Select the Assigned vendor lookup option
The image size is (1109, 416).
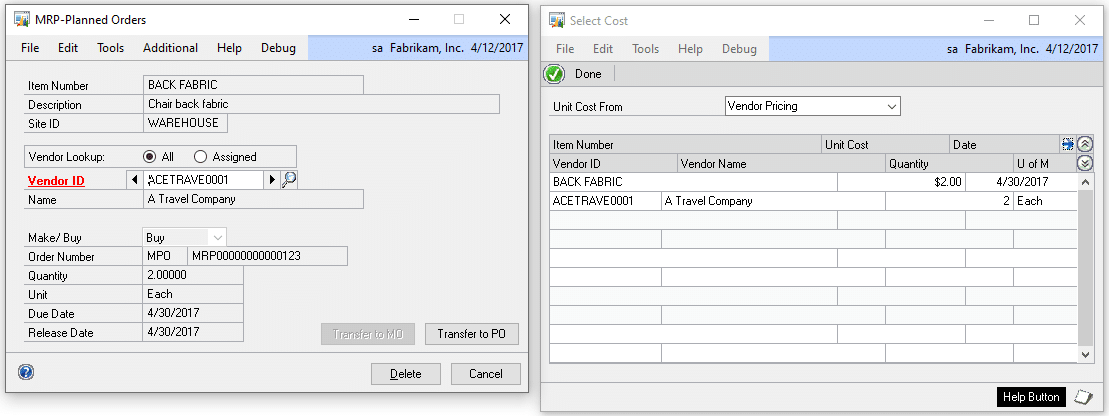pos(200,157)
